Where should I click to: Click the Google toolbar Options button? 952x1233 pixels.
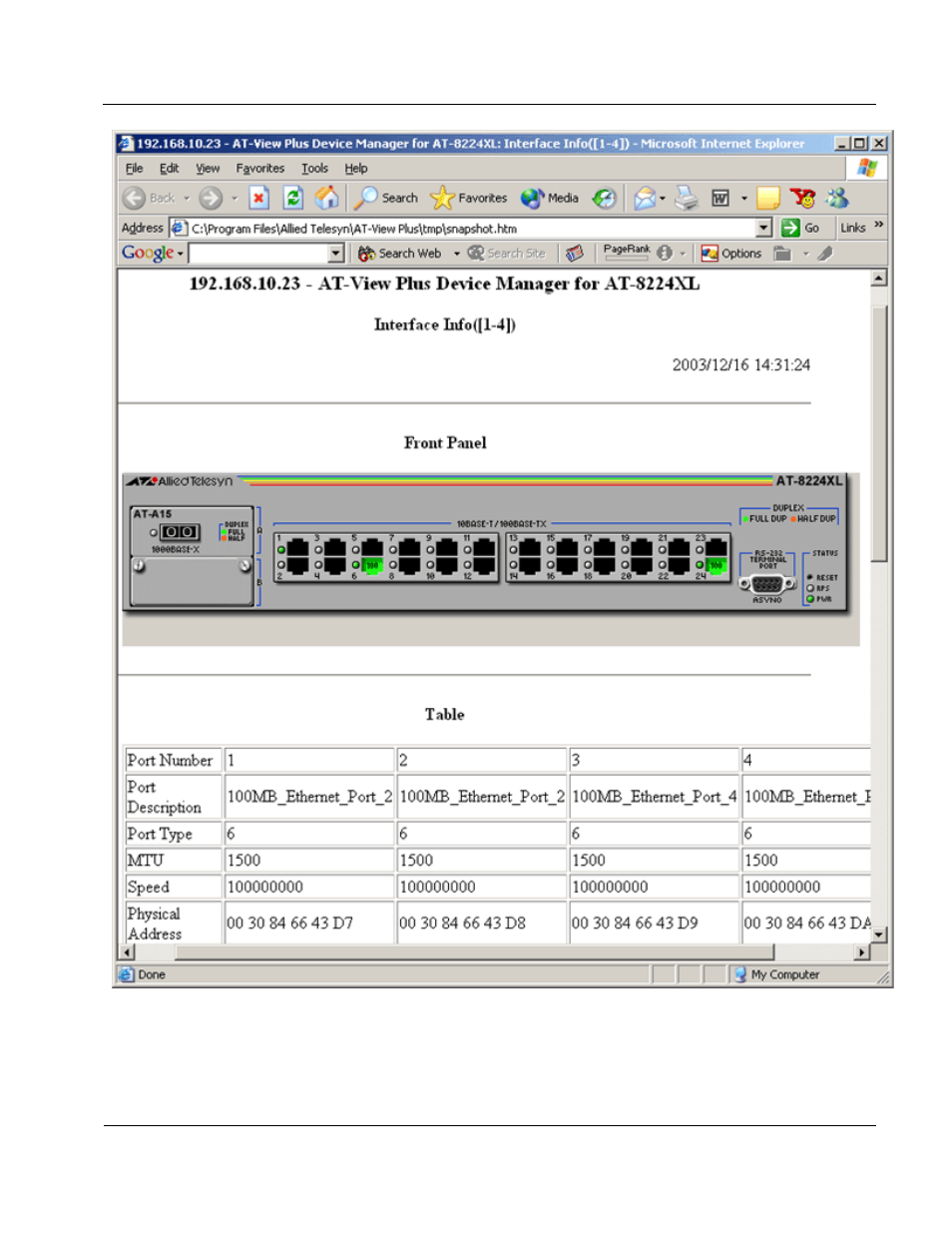[x=731, y=254]
